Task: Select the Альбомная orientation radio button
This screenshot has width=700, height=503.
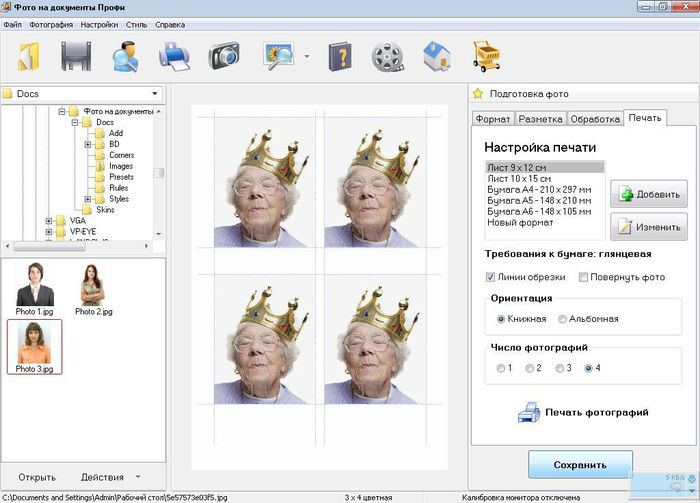Action: click(x=562, y=319)
